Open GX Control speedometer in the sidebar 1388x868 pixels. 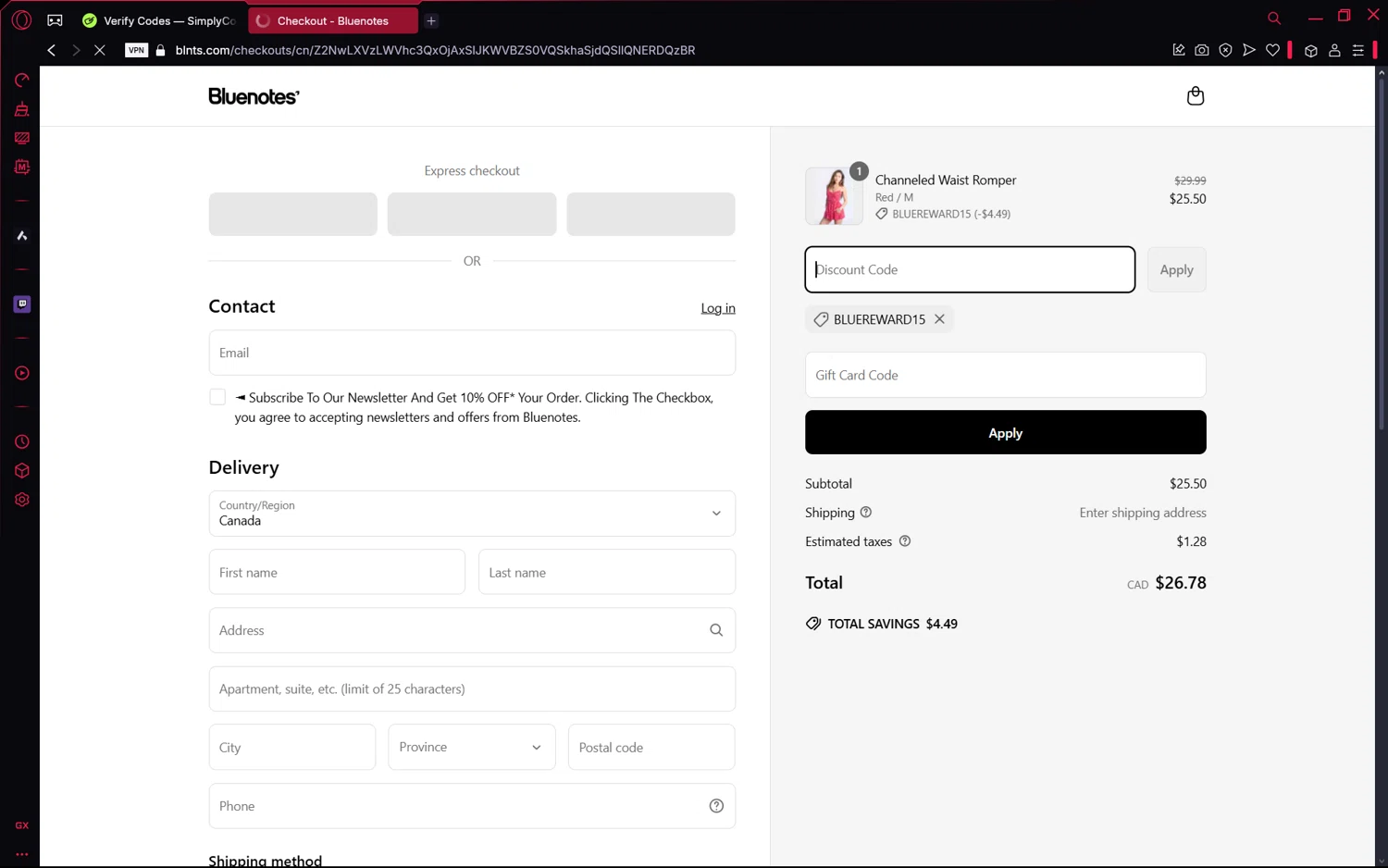(22, 81)
